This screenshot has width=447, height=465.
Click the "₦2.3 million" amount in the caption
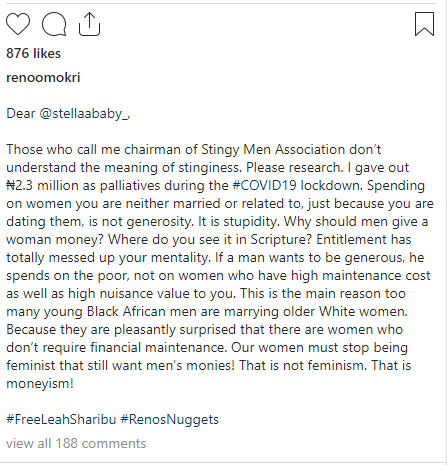[42, 185]
